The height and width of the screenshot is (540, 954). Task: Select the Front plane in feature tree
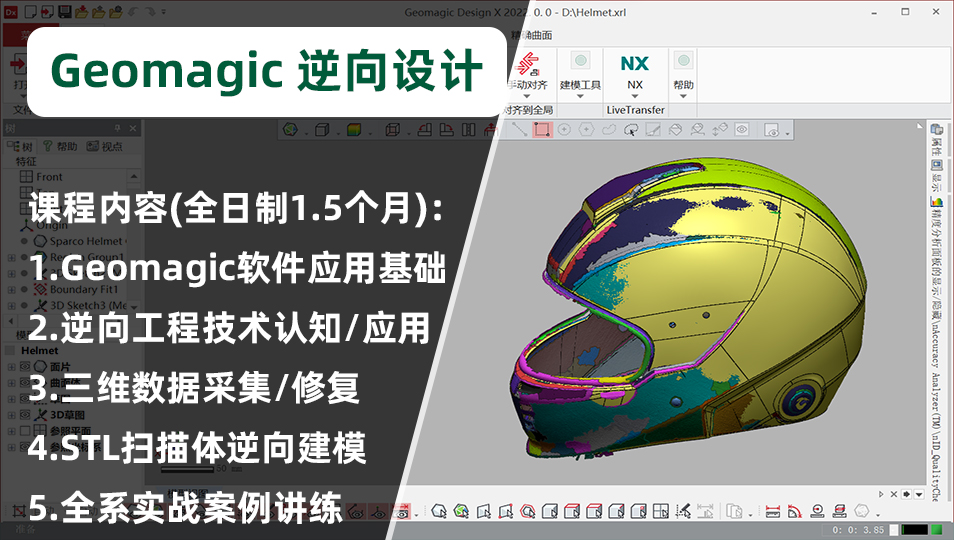point(41,177)
